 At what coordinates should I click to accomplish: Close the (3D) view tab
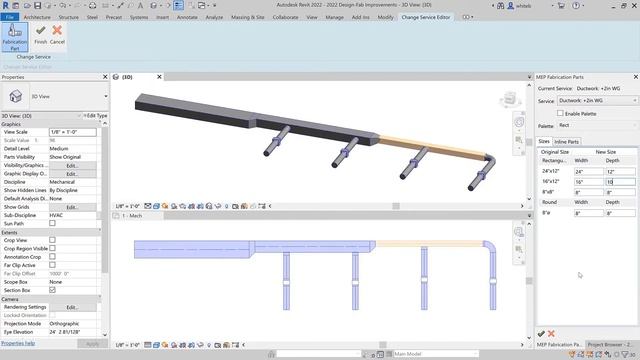pos(160,77)
